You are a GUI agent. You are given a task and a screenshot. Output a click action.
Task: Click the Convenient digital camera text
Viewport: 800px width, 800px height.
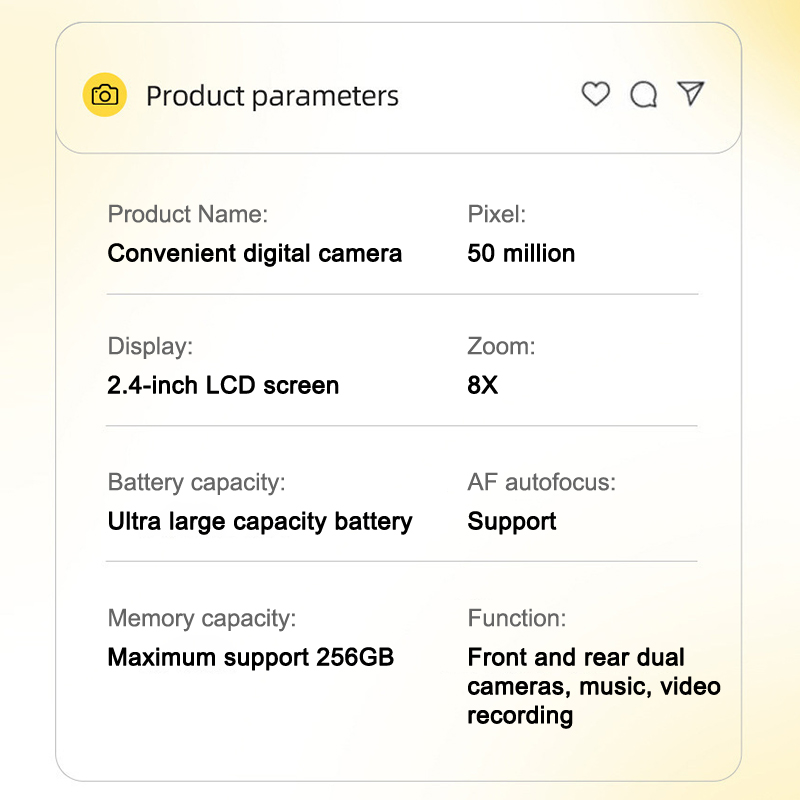coord(254,253)
